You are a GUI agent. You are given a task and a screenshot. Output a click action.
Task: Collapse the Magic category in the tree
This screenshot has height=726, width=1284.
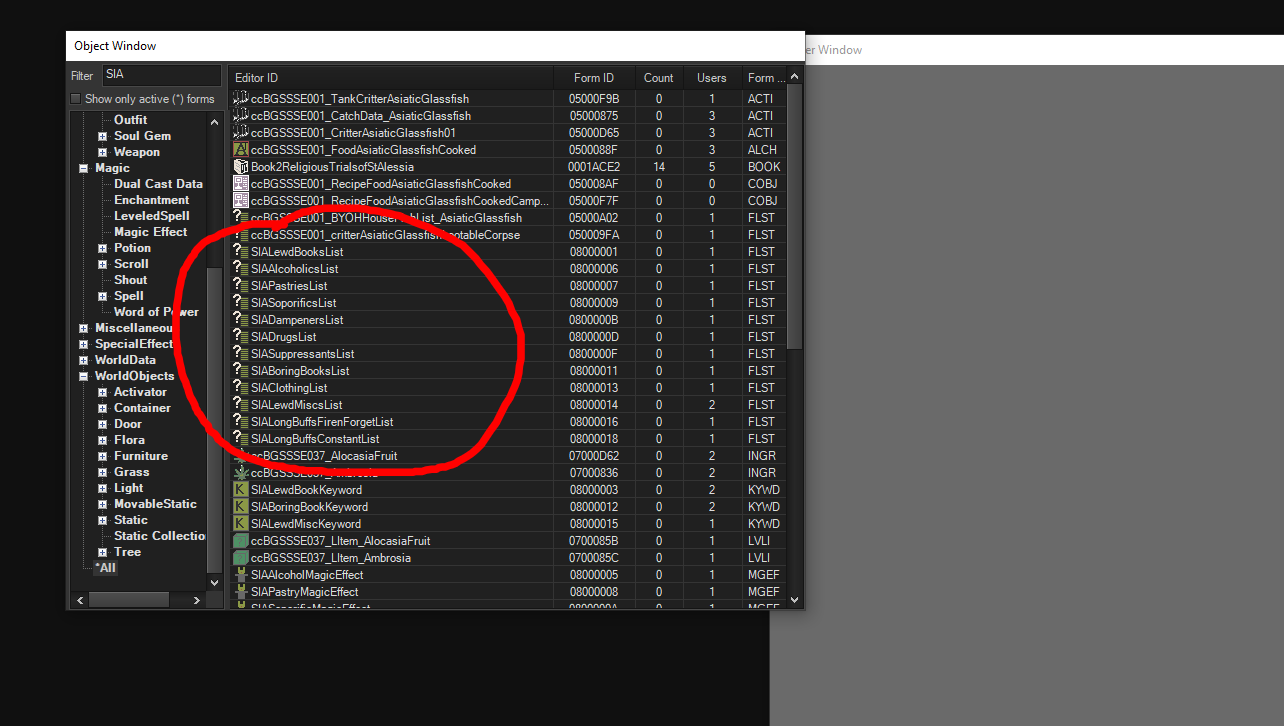[84, 167]
